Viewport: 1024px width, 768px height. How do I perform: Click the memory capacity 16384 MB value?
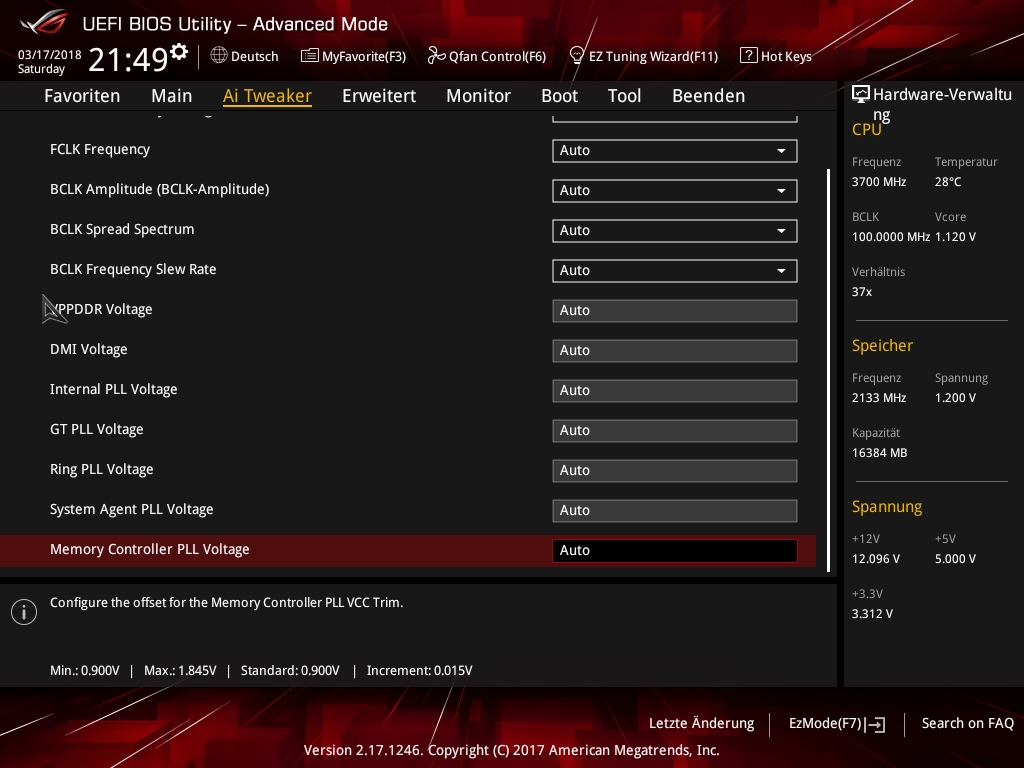click(x=879, y=453)
